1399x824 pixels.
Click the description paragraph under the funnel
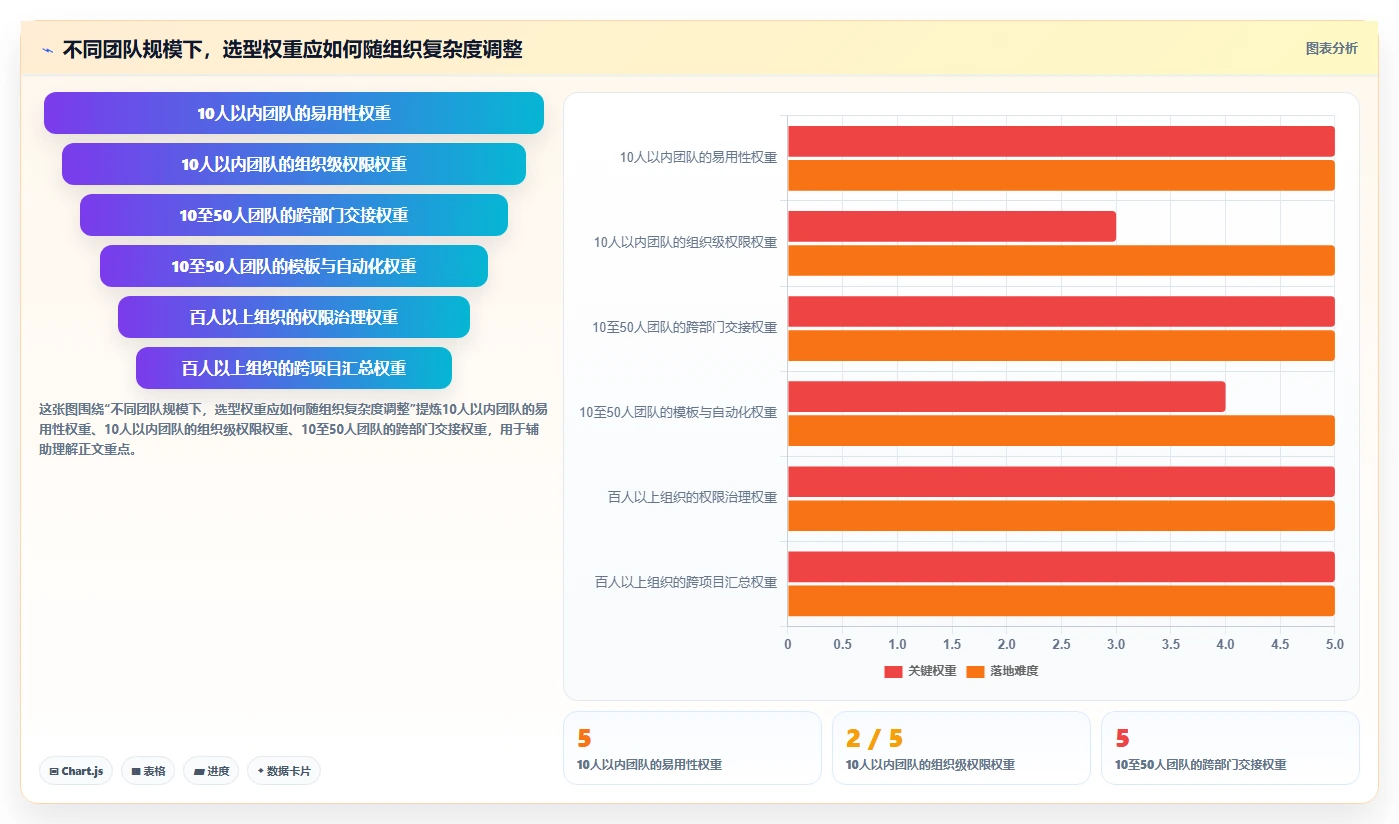(293, 429)
